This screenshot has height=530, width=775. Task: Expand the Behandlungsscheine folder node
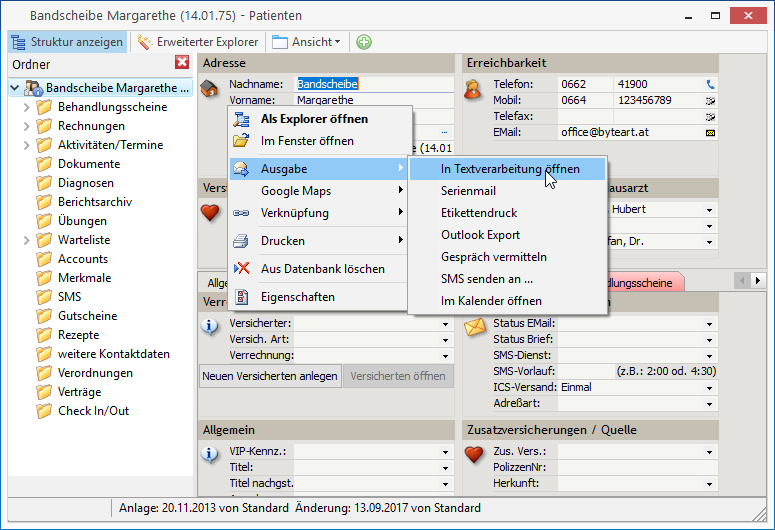tap(26, 107)
